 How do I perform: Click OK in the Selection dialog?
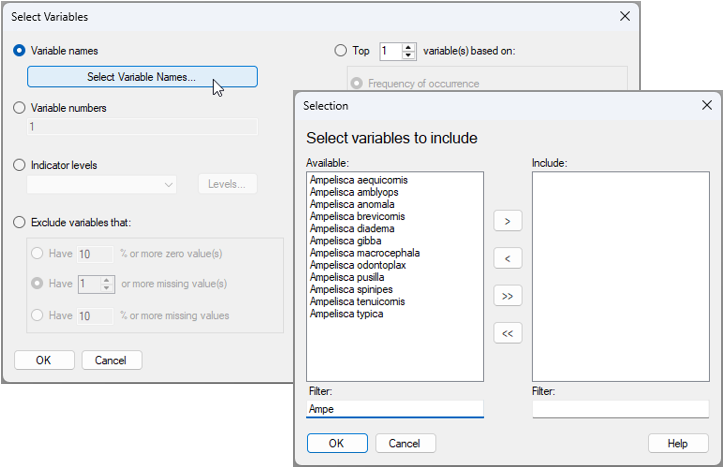336,443
